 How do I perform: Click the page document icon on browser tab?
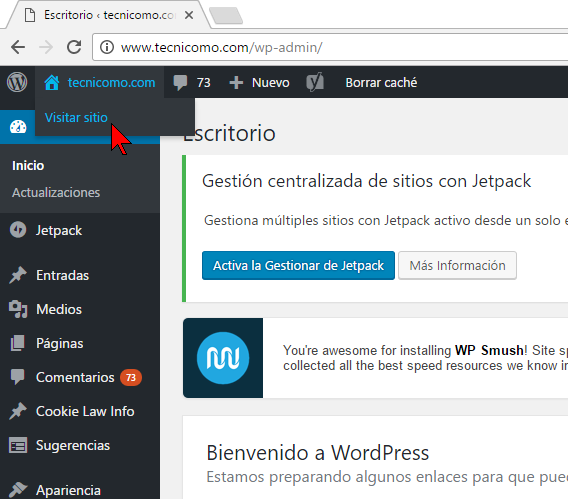tap(30, 15)
